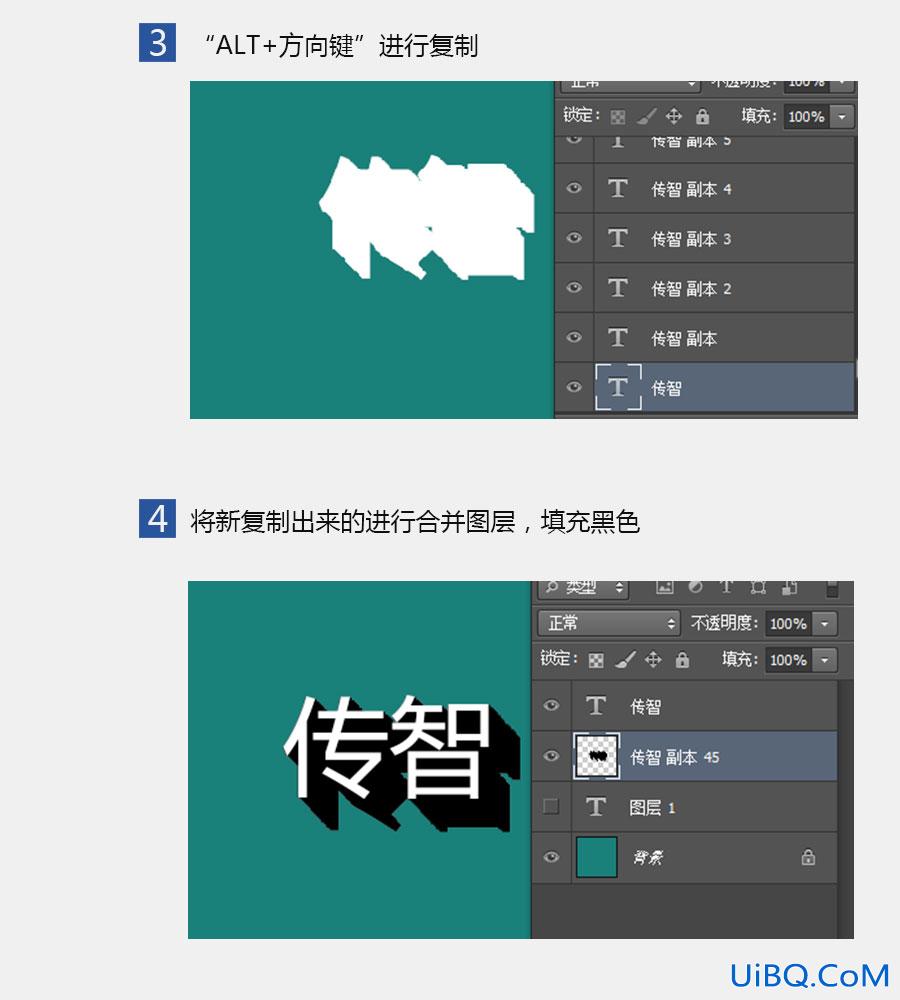Click lock all padlock in step 4 panel
The height and width of the screenshot is (1000, 900).
pyautogui.click(x=682, y=659)
